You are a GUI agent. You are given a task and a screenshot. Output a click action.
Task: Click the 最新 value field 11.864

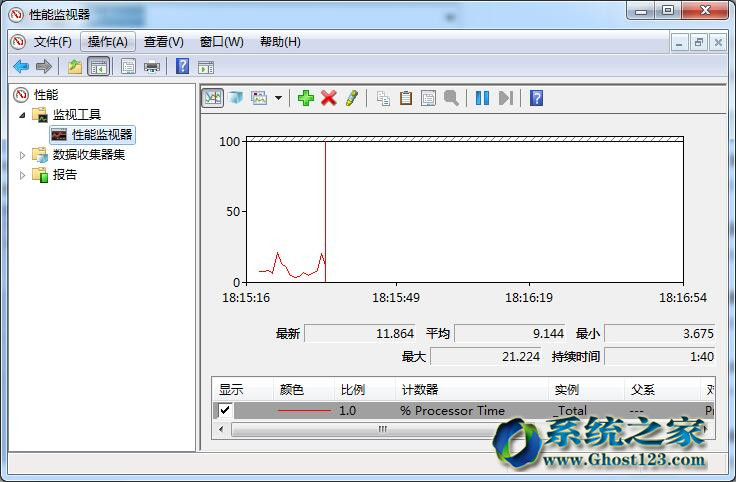pos(360,334)
